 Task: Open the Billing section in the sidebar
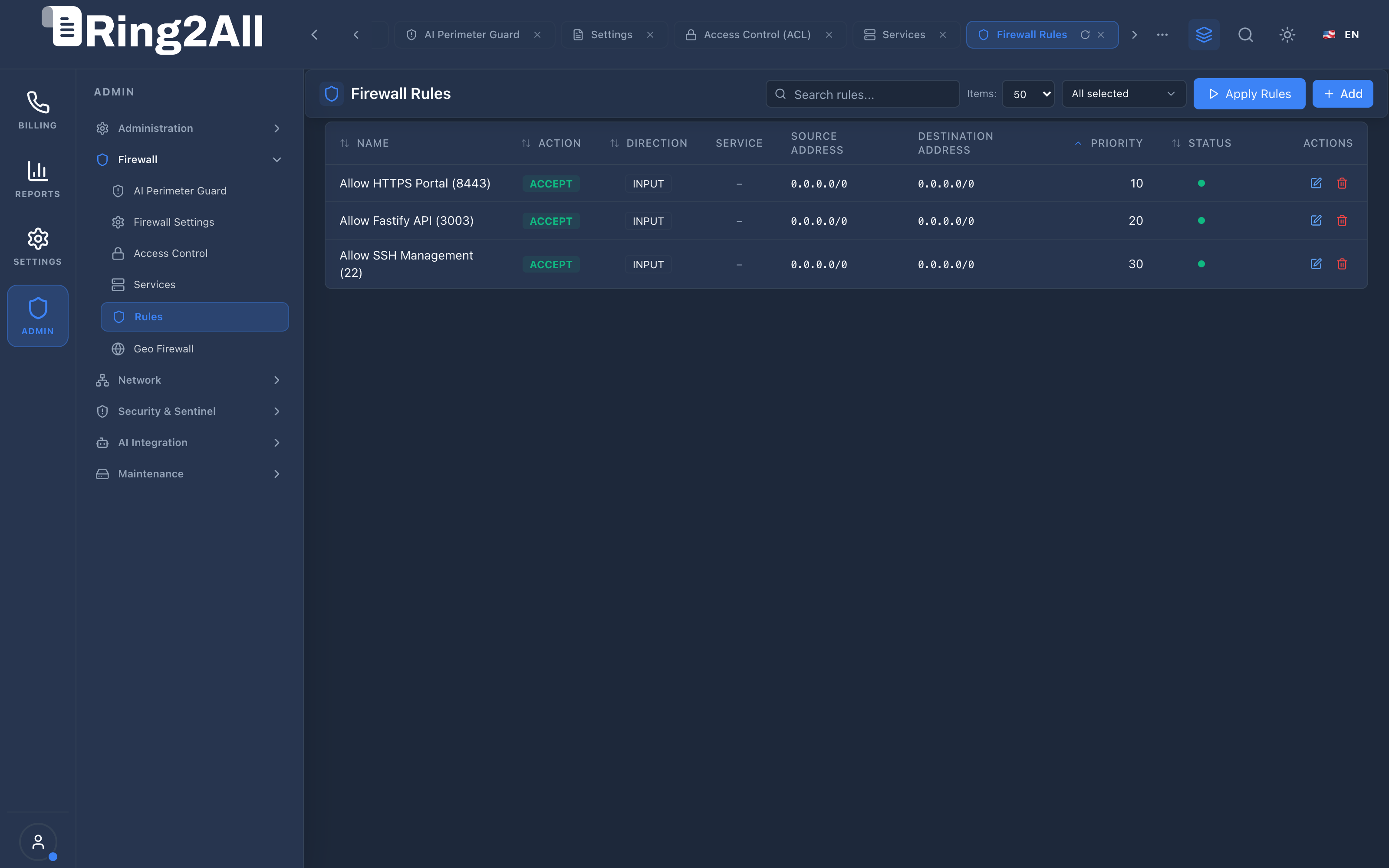point(37,110)
